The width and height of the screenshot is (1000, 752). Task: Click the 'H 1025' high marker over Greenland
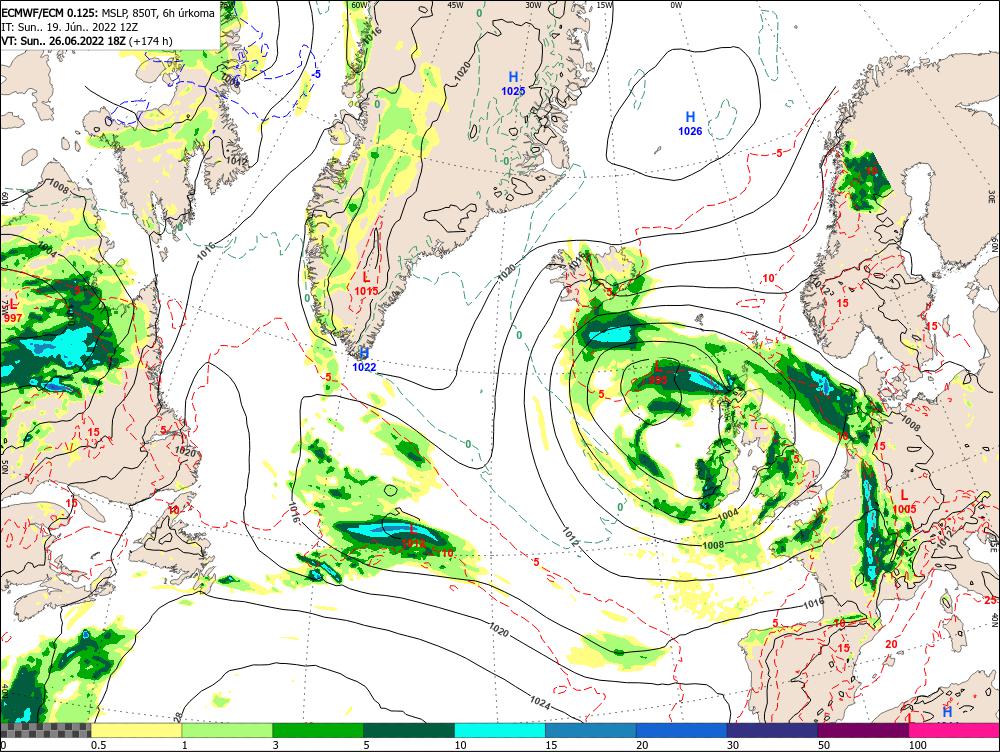pos(513,84)
